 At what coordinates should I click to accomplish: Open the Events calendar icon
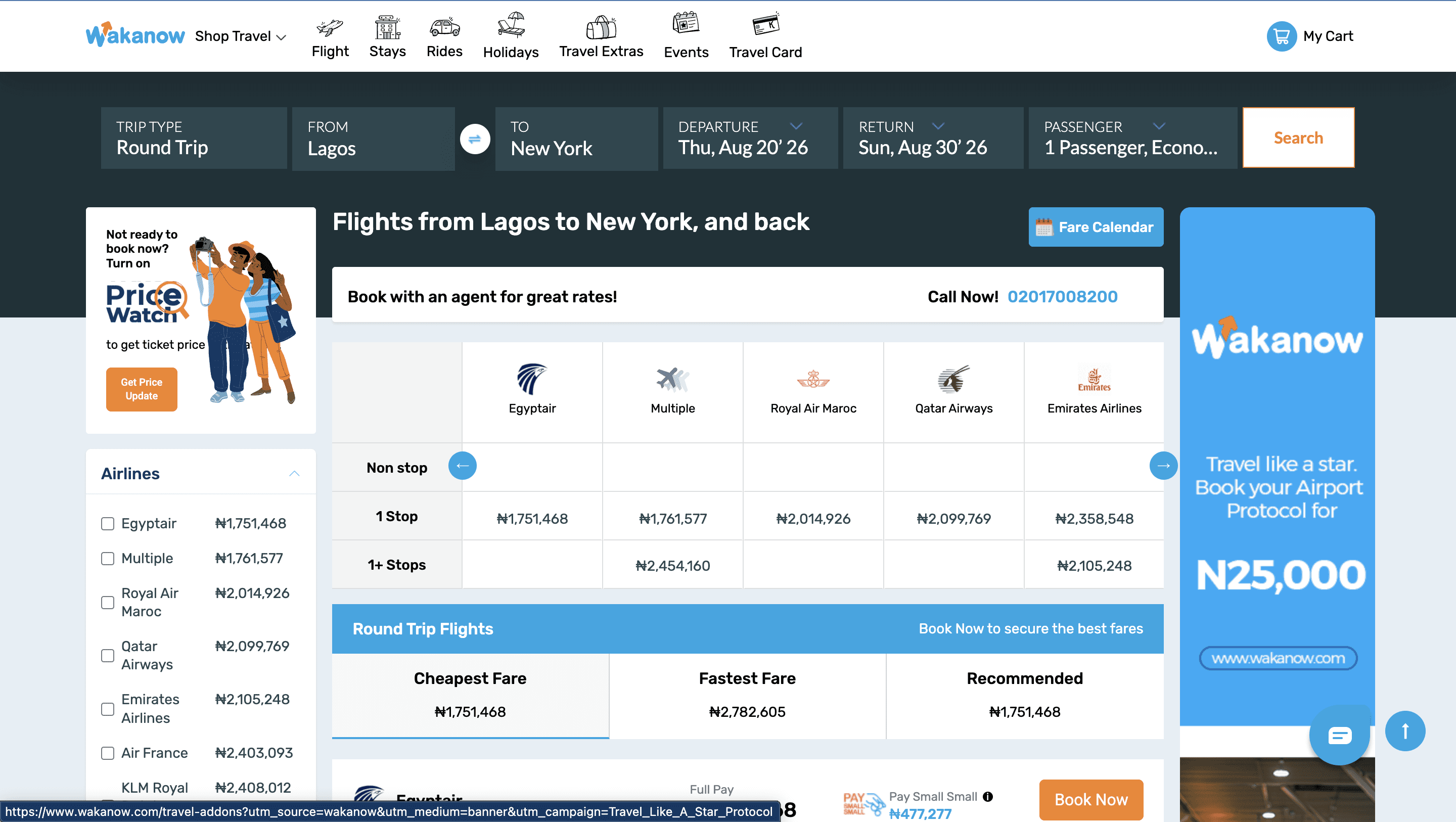[x=686, y=23]
